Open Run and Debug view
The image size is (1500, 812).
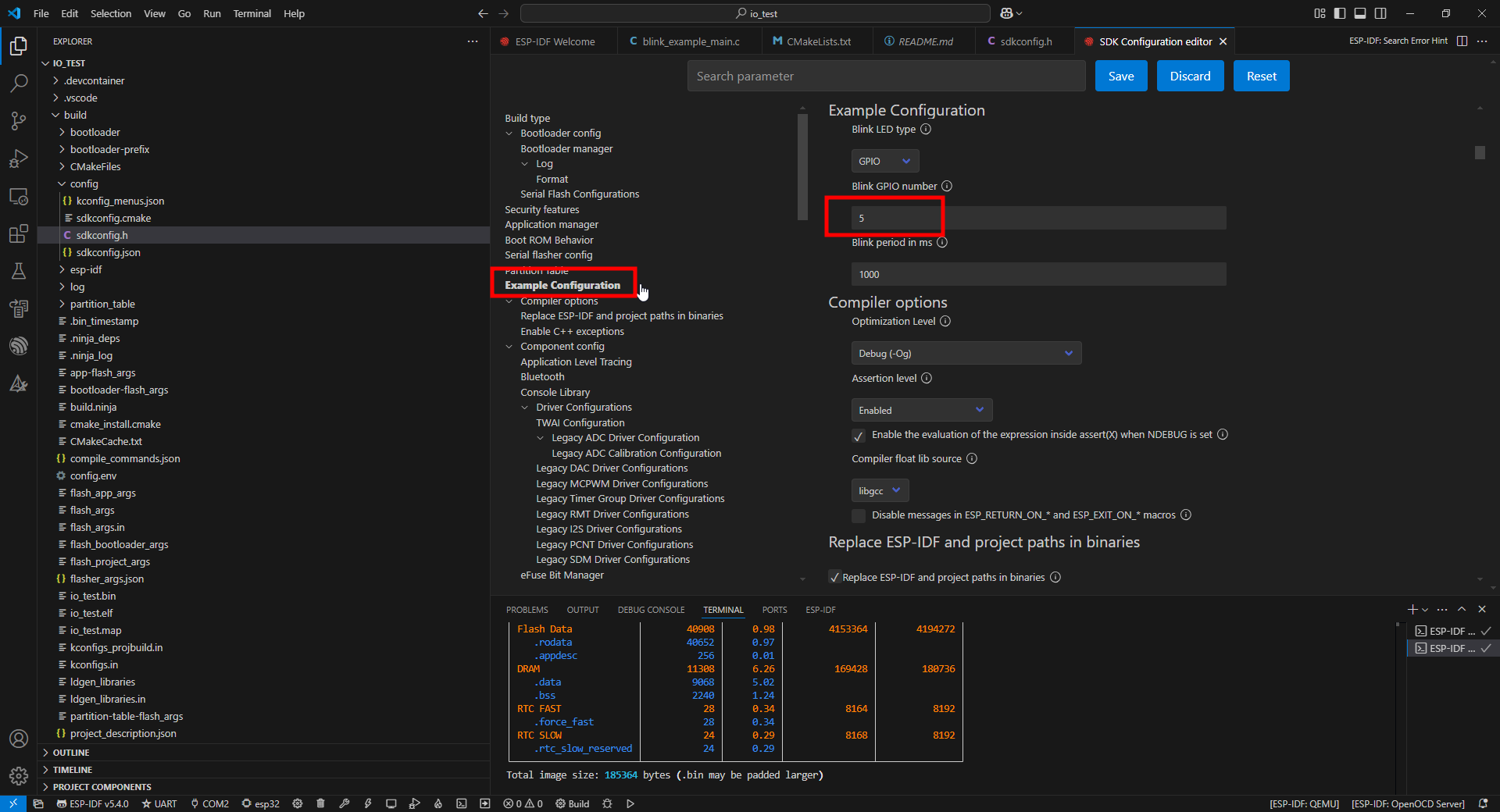click(x=19, y=158)
